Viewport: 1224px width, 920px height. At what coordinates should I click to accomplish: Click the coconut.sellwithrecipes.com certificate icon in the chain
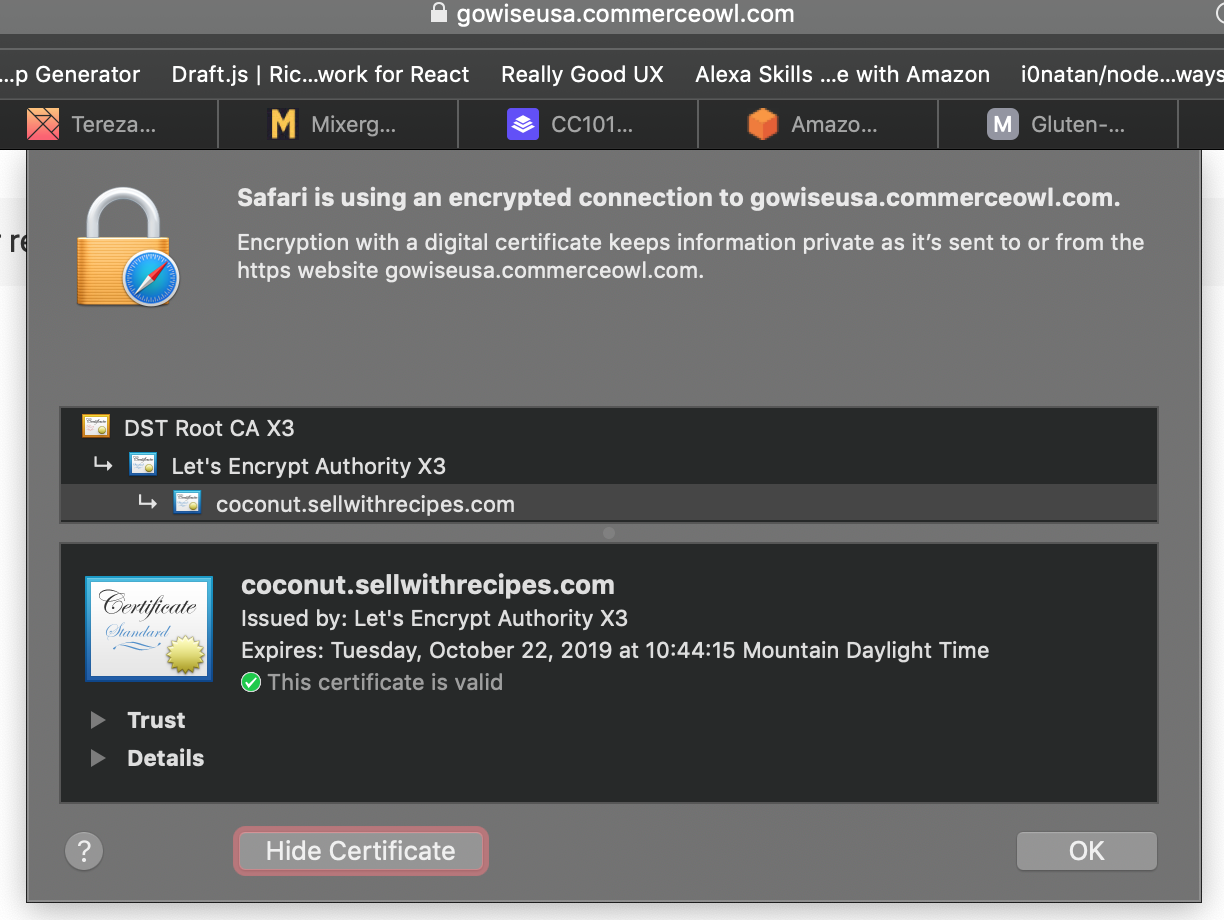click(x=188, y=503)
